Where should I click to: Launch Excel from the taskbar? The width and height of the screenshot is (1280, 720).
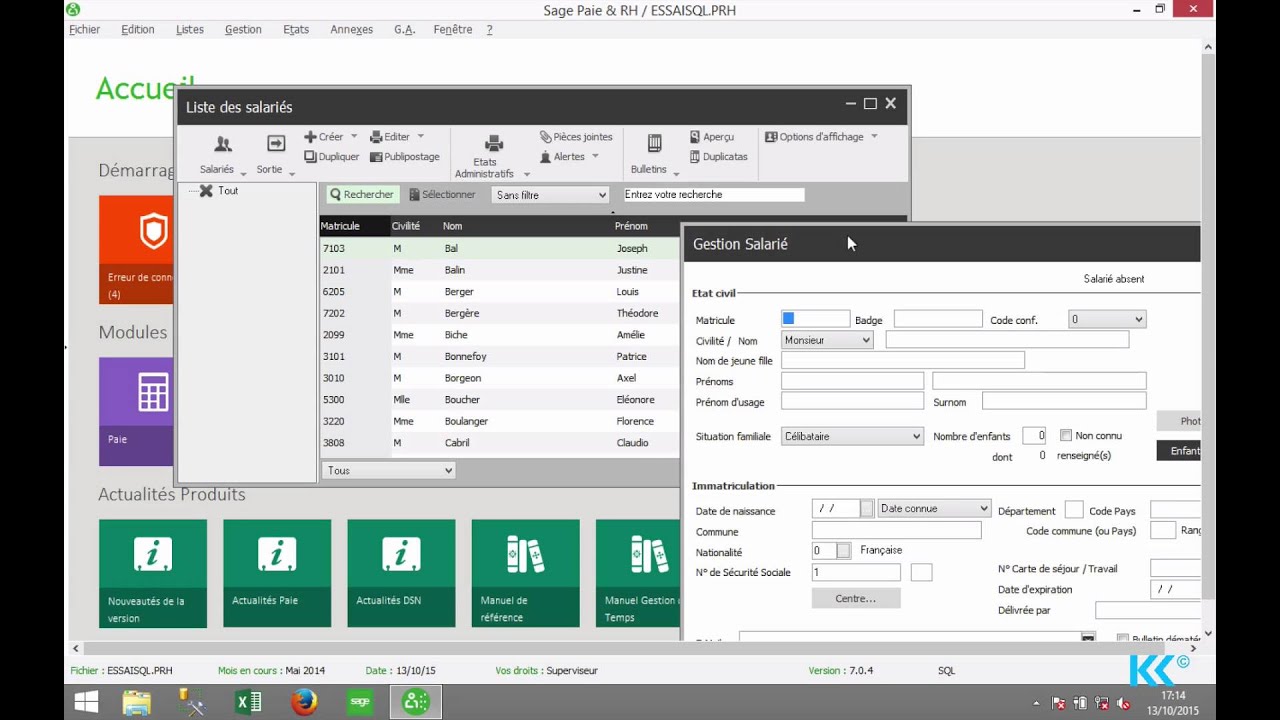click(248, 702)
